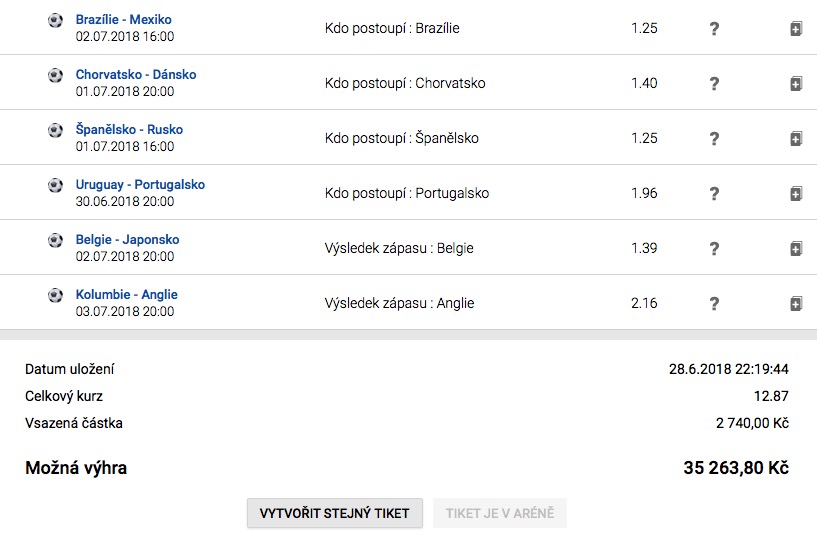
Task: Go to Belgie - Japonsko match details
Action: [x=127, y=240]
